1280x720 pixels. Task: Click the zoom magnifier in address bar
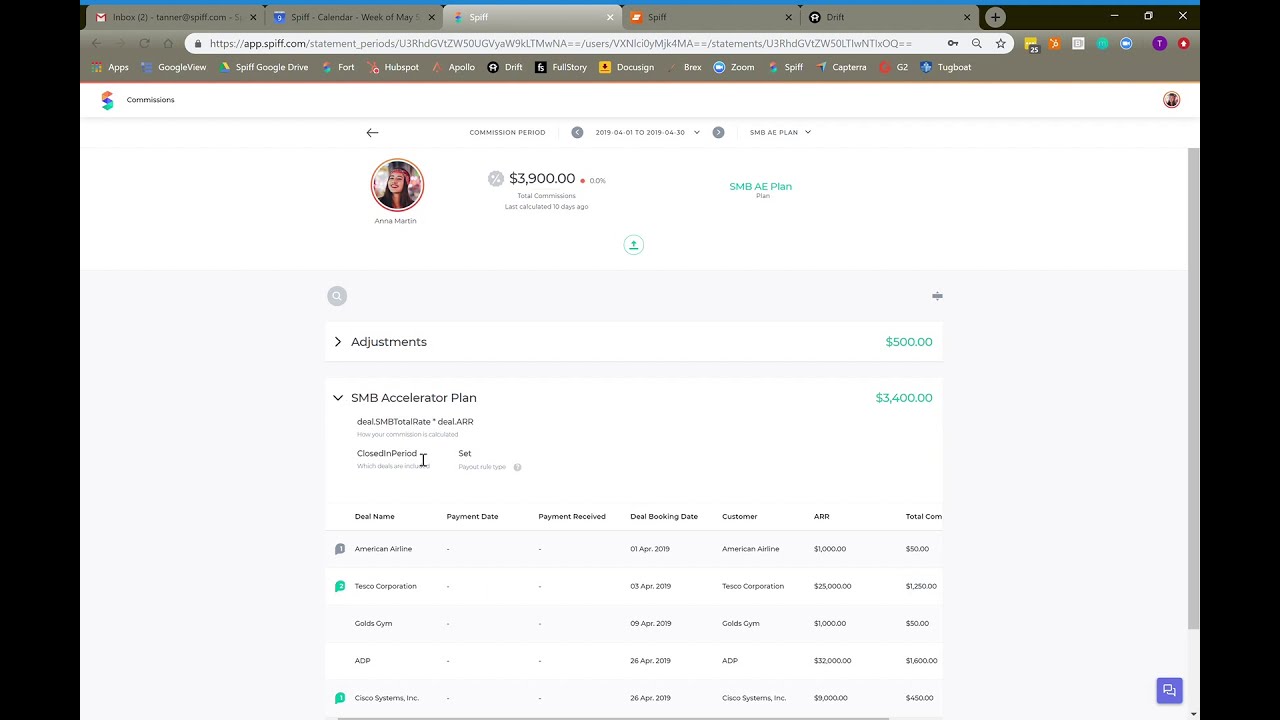[x=976, y=44]
